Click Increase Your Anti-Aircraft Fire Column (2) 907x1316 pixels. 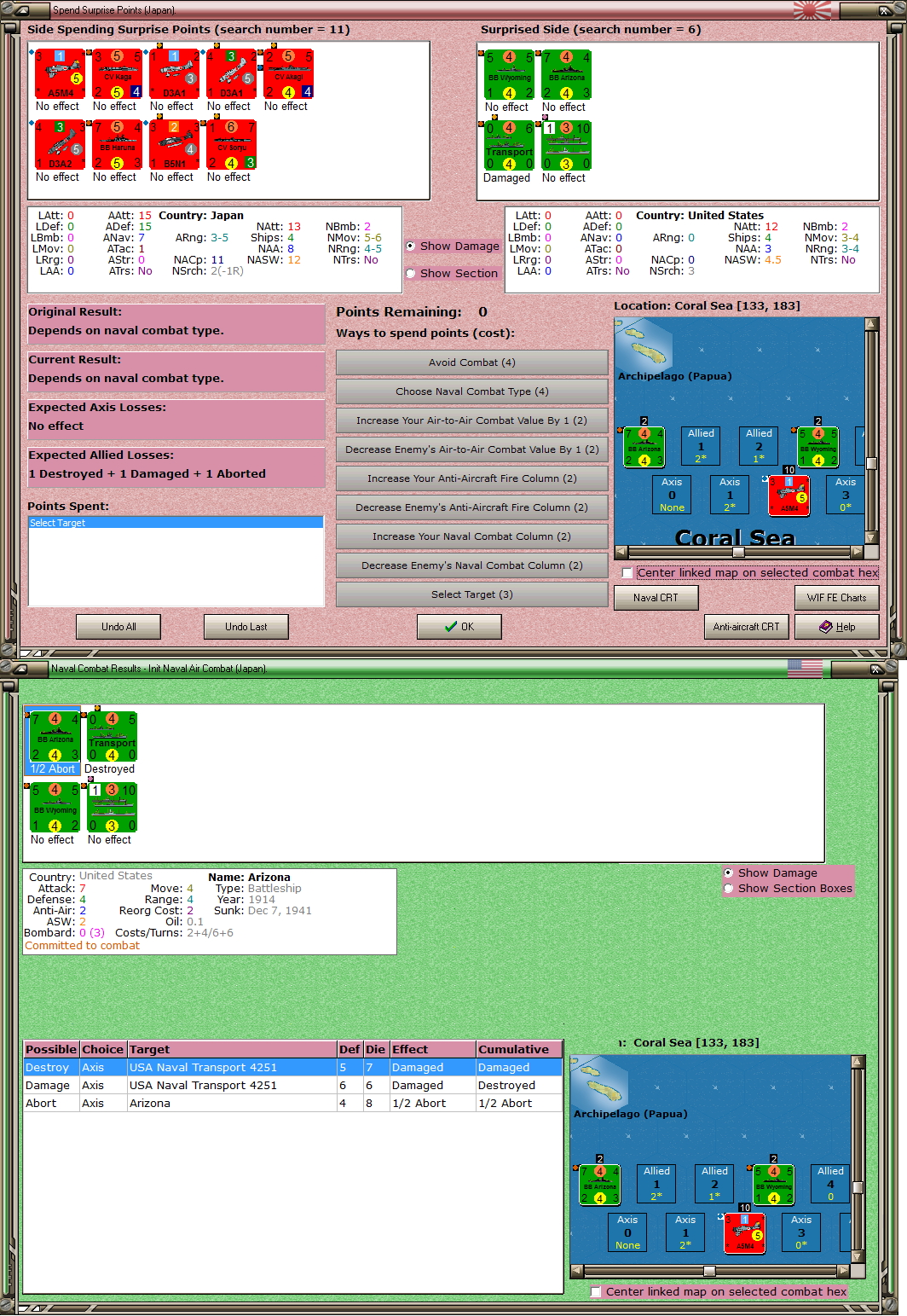471,478
